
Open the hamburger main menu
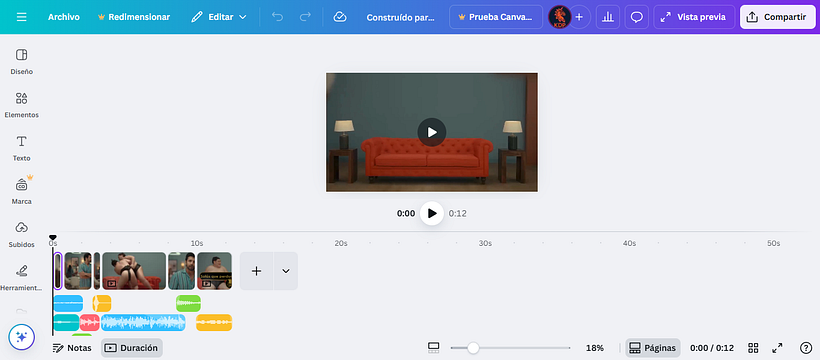[21, 17]
